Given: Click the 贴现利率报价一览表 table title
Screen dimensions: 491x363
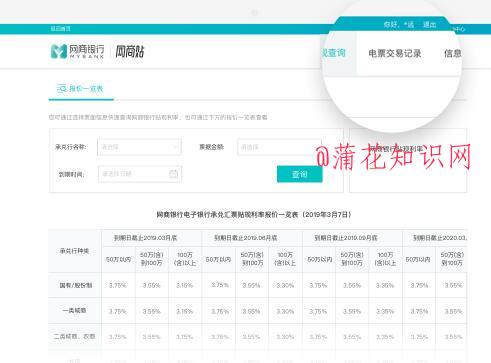Looking at the screenshot, I should click(x=254, y=215).
